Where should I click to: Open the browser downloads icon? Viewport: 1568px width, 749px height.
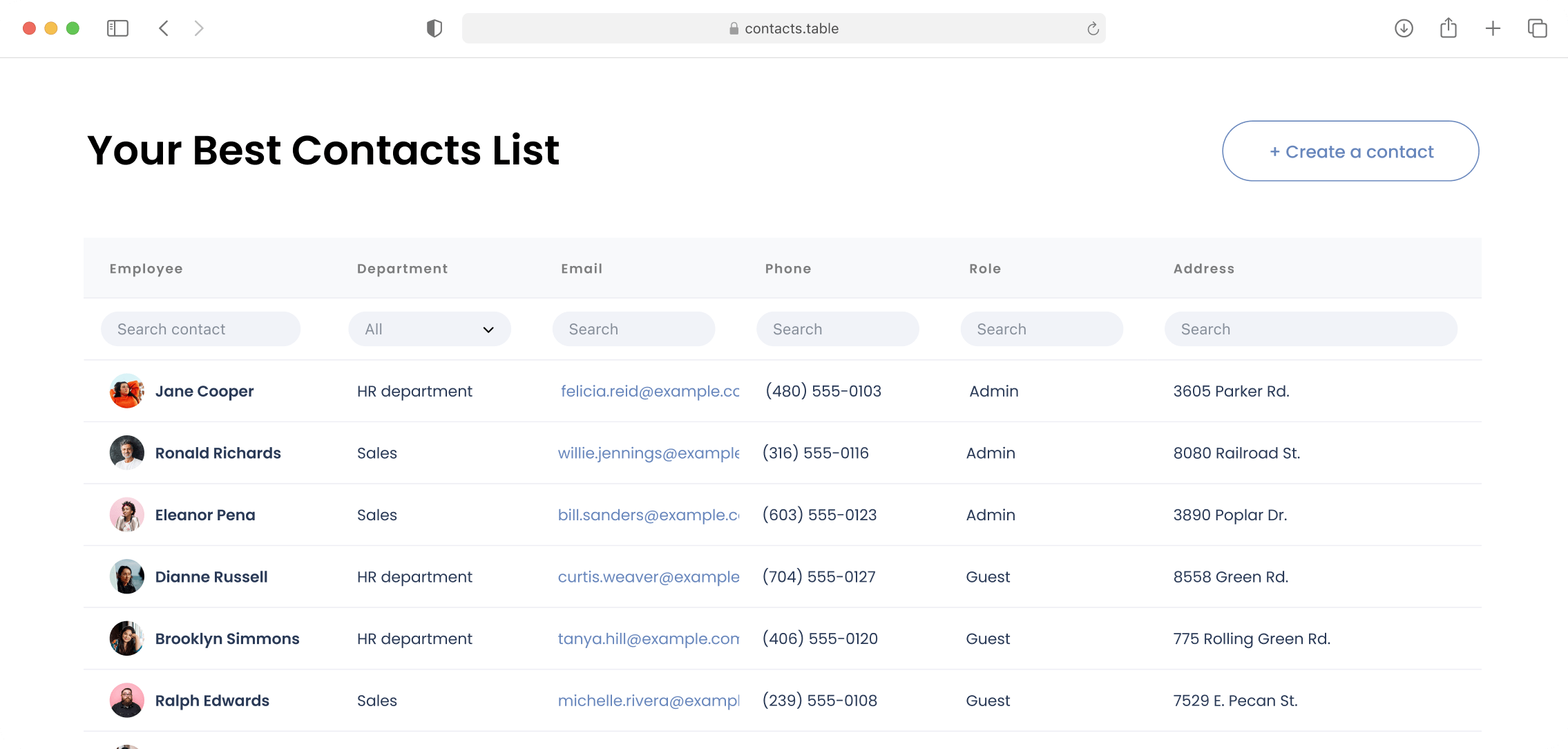[x=1404, y=28]
